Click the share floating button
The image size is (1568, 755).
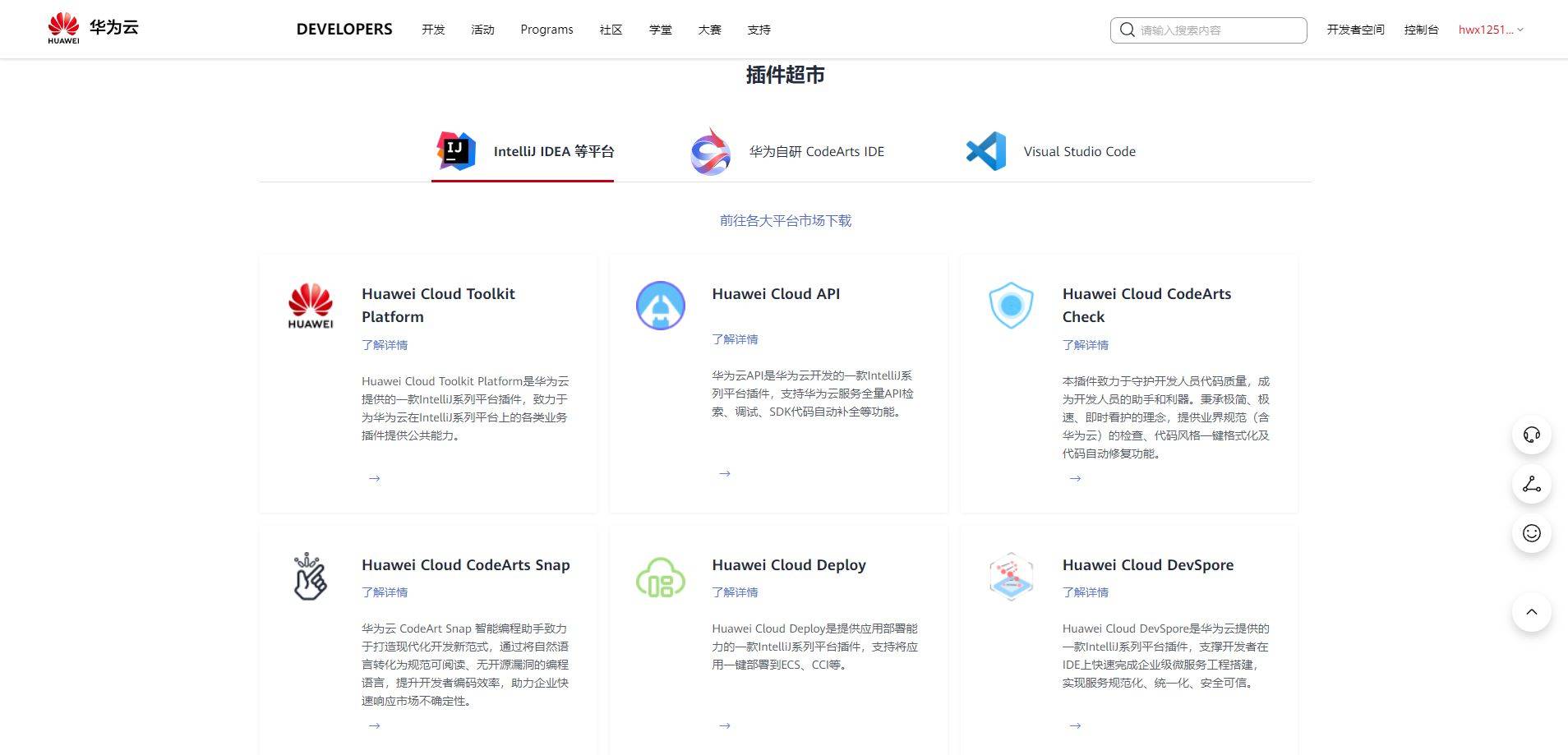coord(1532,484)
